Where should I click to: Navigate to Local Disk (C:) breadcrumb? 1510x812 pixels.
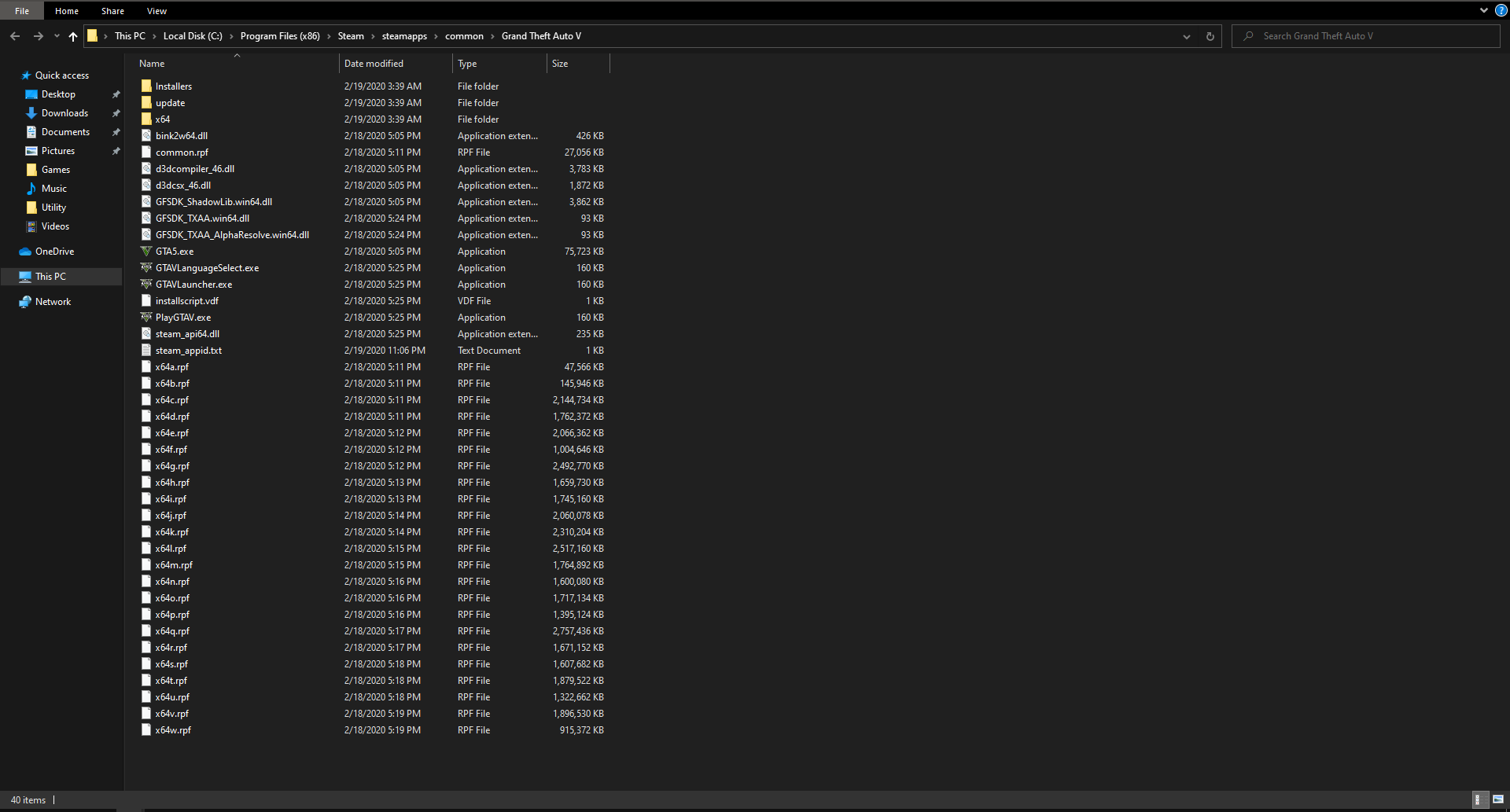[x=193, y=36]
